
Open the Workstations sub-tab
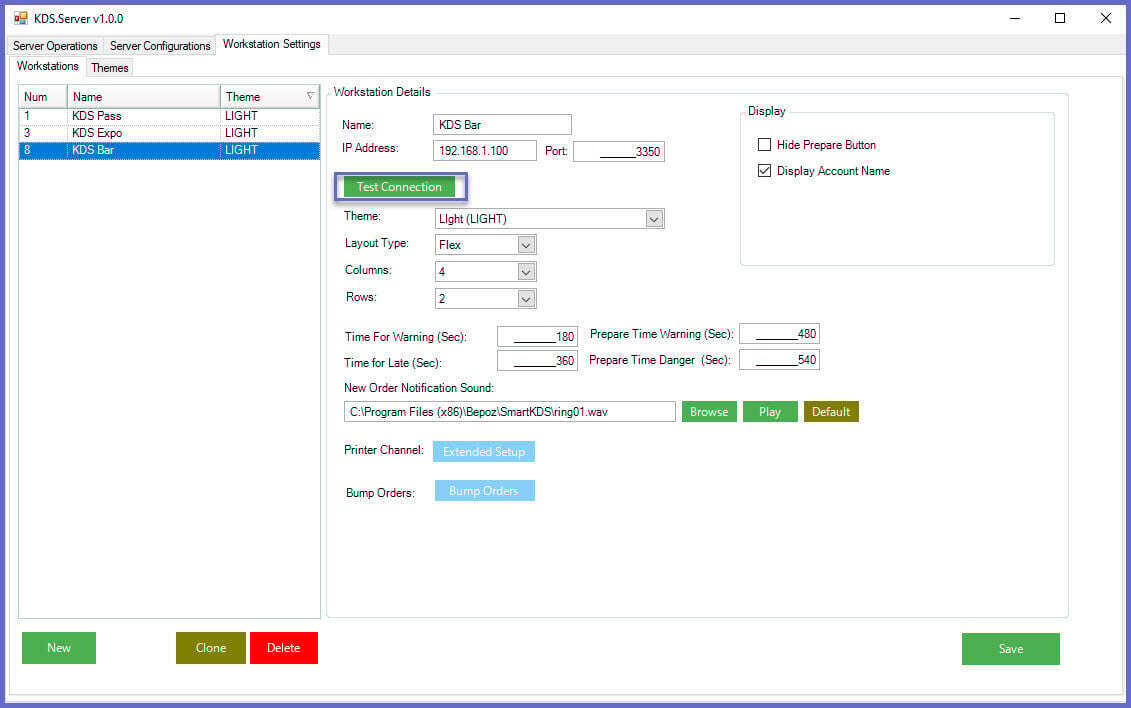tap(48, 66)
